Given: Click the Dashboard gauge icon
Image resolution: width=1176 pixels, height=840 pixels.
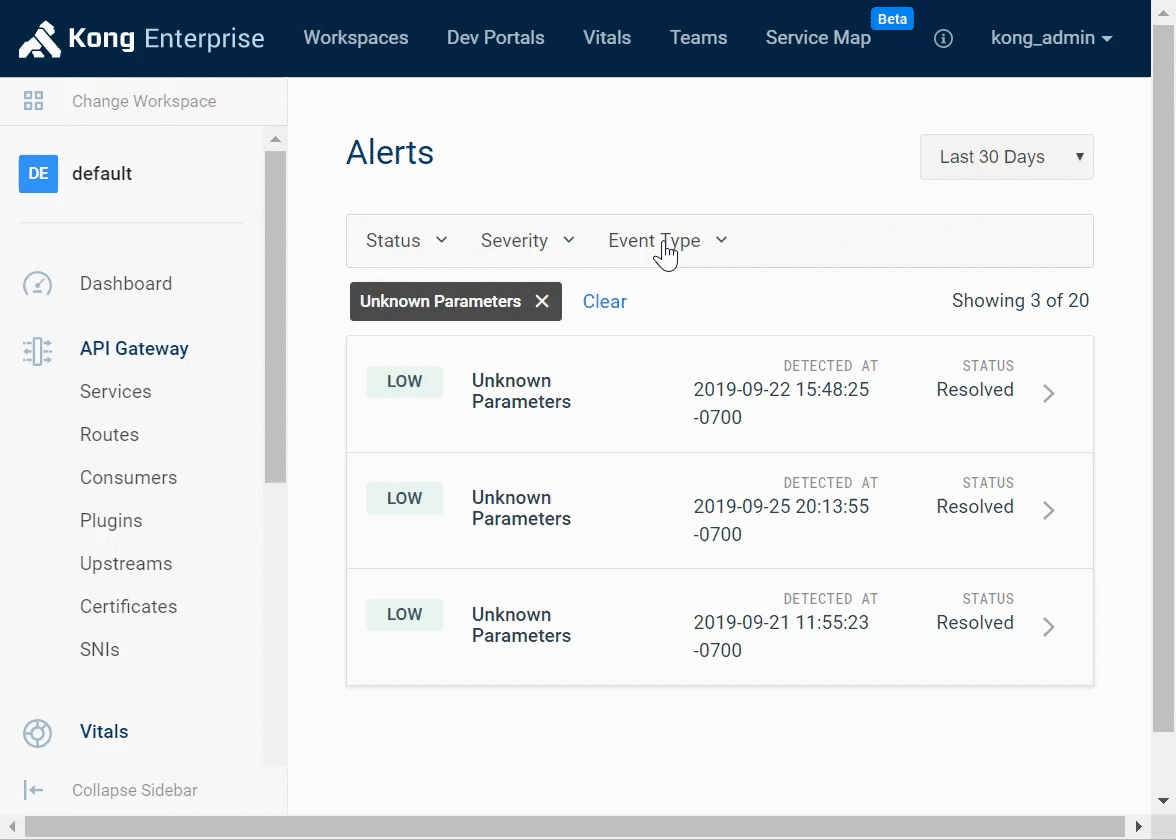Looking at the screenshot, I should pos(38,284).
